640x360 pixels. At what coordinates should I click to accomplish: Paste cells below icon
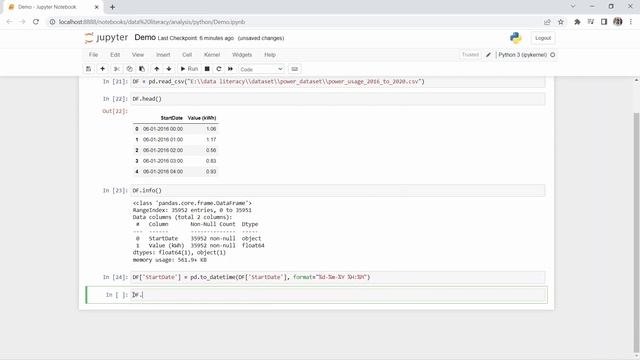click(x=142, y=69)
